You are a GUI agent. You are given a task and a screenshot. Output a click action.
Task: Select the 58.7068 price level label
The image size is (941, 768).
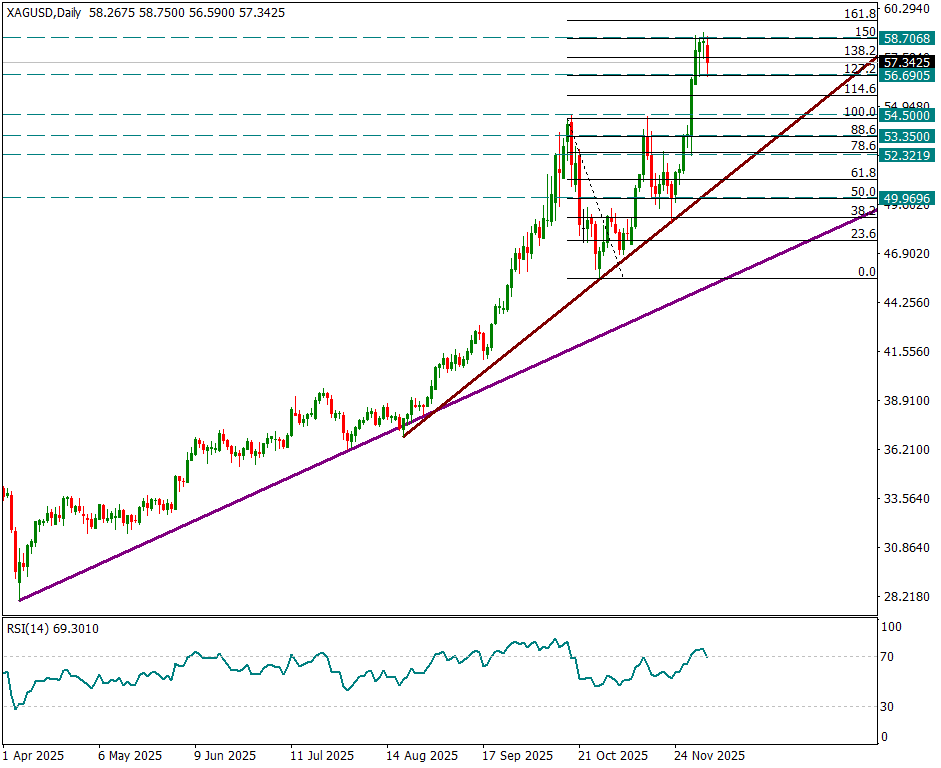pyautogui.click(x=907, y=39)
